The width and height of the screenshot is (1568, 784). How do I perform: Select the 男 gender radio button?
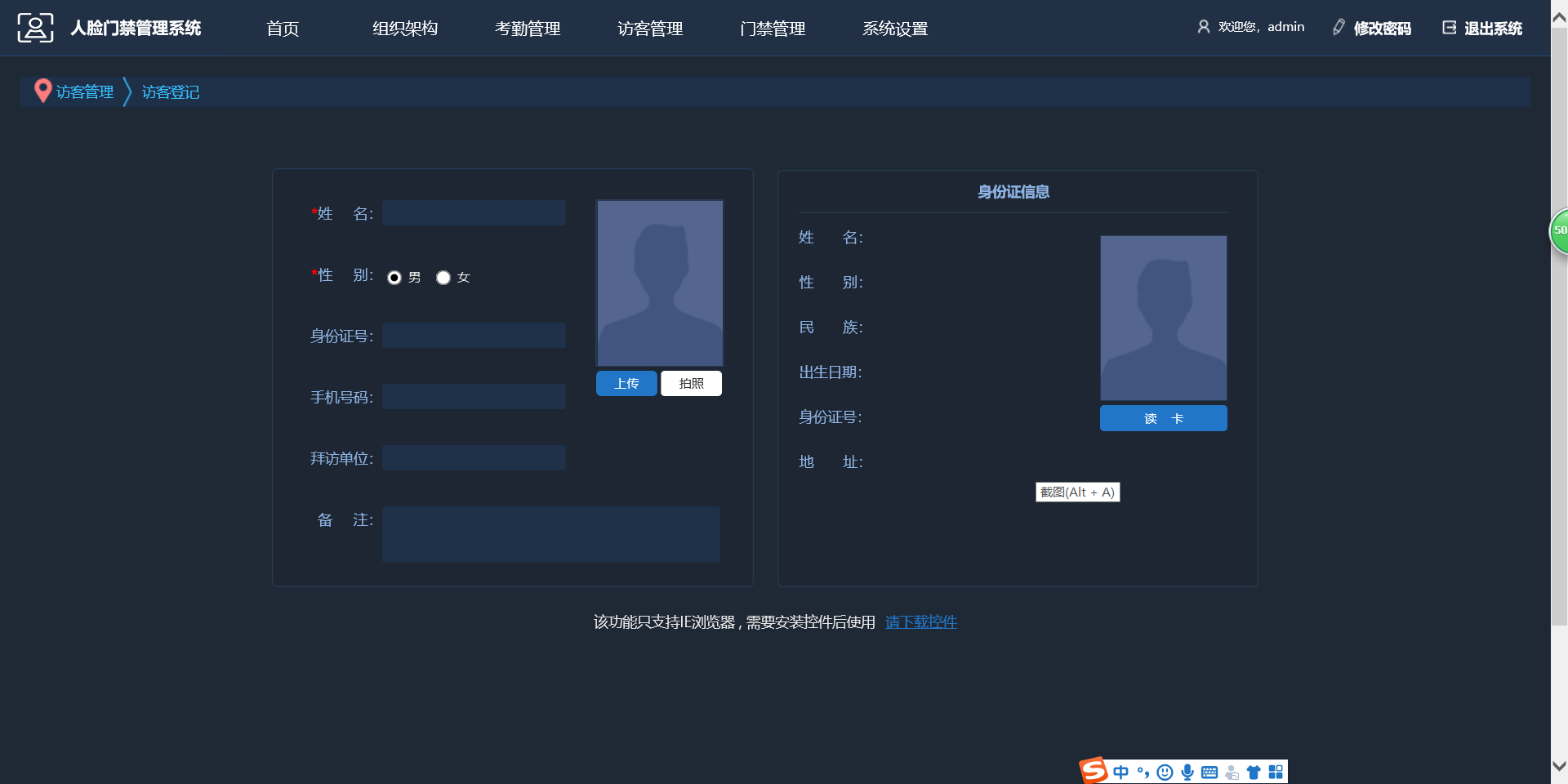tap(394, 278)
